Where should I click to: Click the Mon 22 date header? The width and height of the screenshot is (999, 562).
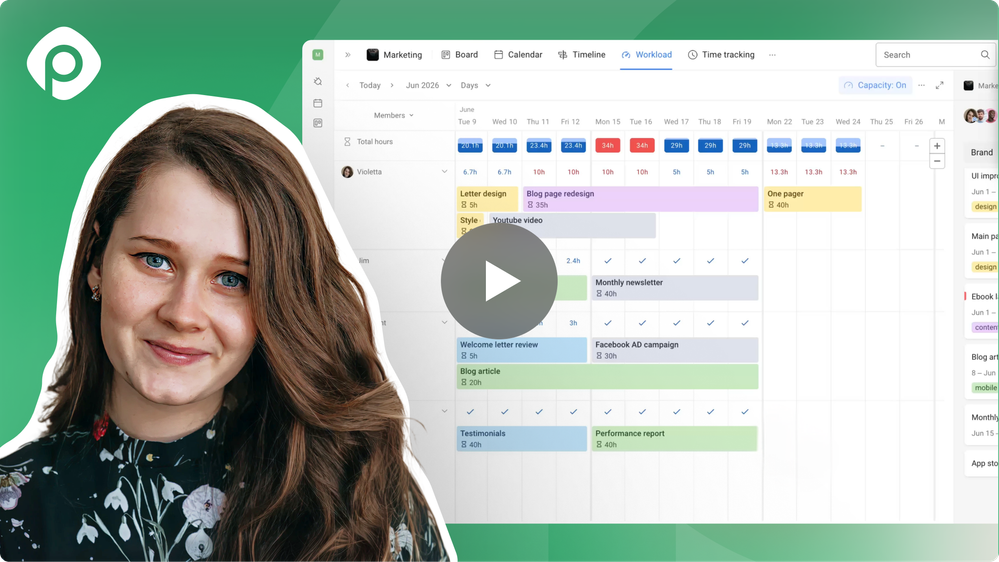point(779,122)
